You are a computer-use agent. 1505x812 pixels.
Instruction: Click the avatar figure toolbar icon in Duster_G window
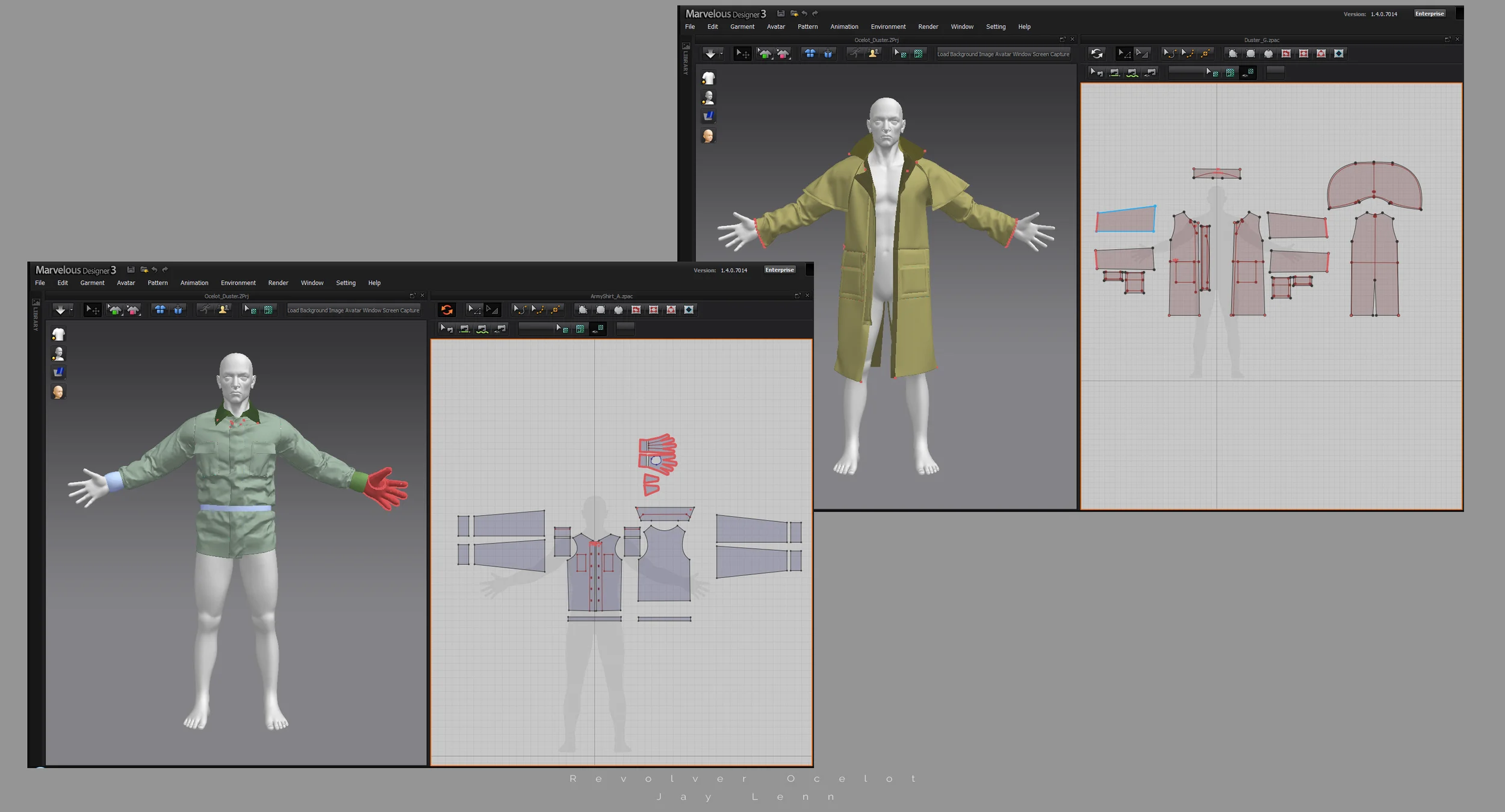pyautogui.click(x=873, y=54)
